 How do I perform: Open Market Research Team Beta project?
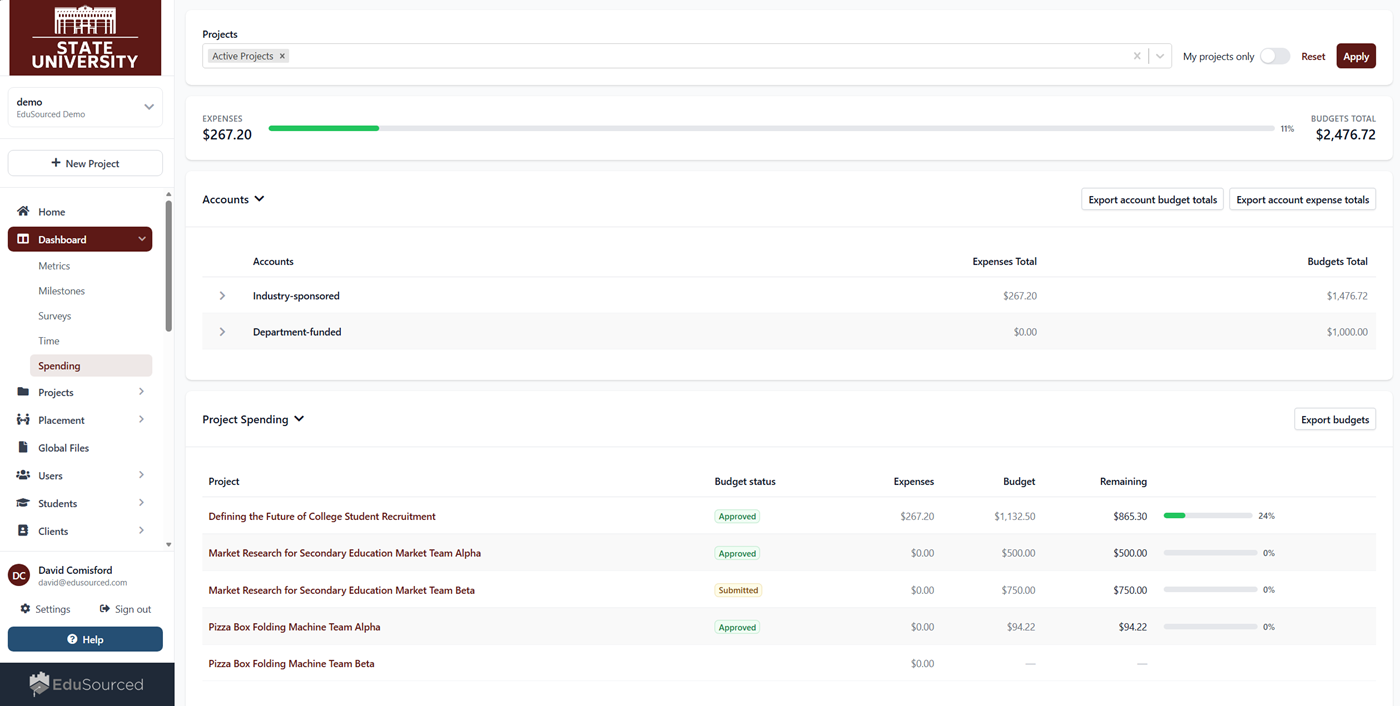(341, 590)
